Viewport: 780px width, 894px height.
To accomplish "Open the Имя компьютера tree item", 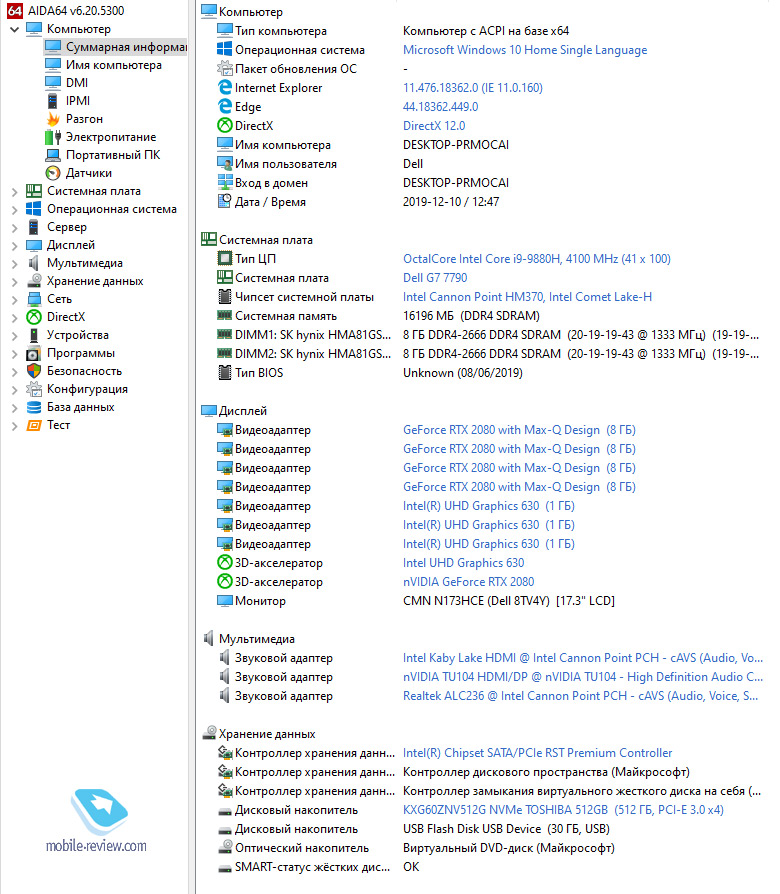I will (113, 65).
